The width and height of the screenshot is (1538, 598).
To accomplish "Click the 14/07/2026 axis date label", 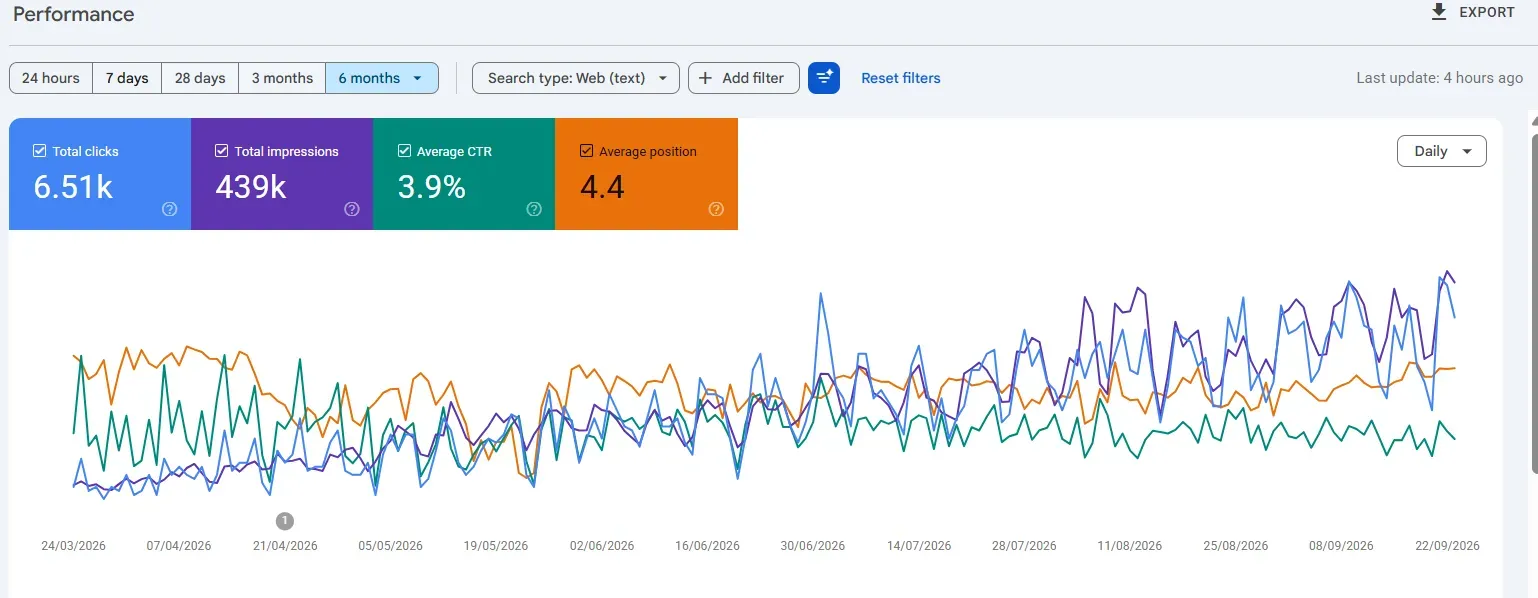I will tap(919, 546).
